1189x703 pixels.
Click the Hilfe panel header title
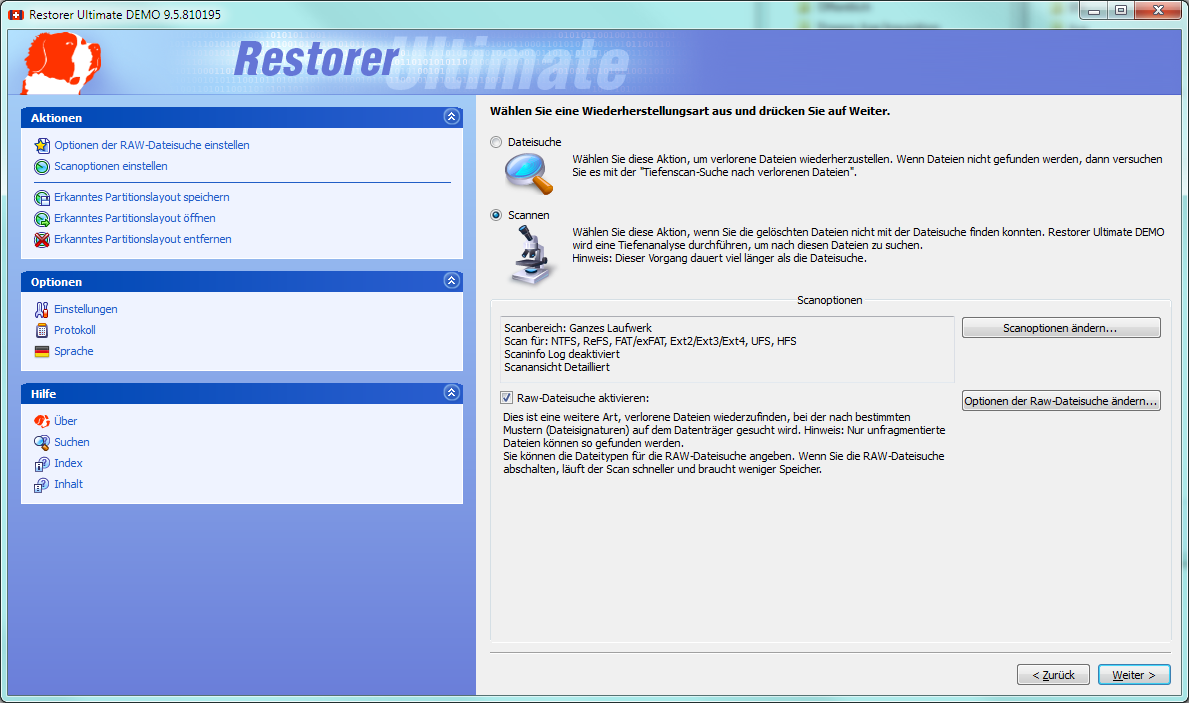[43, 394]
